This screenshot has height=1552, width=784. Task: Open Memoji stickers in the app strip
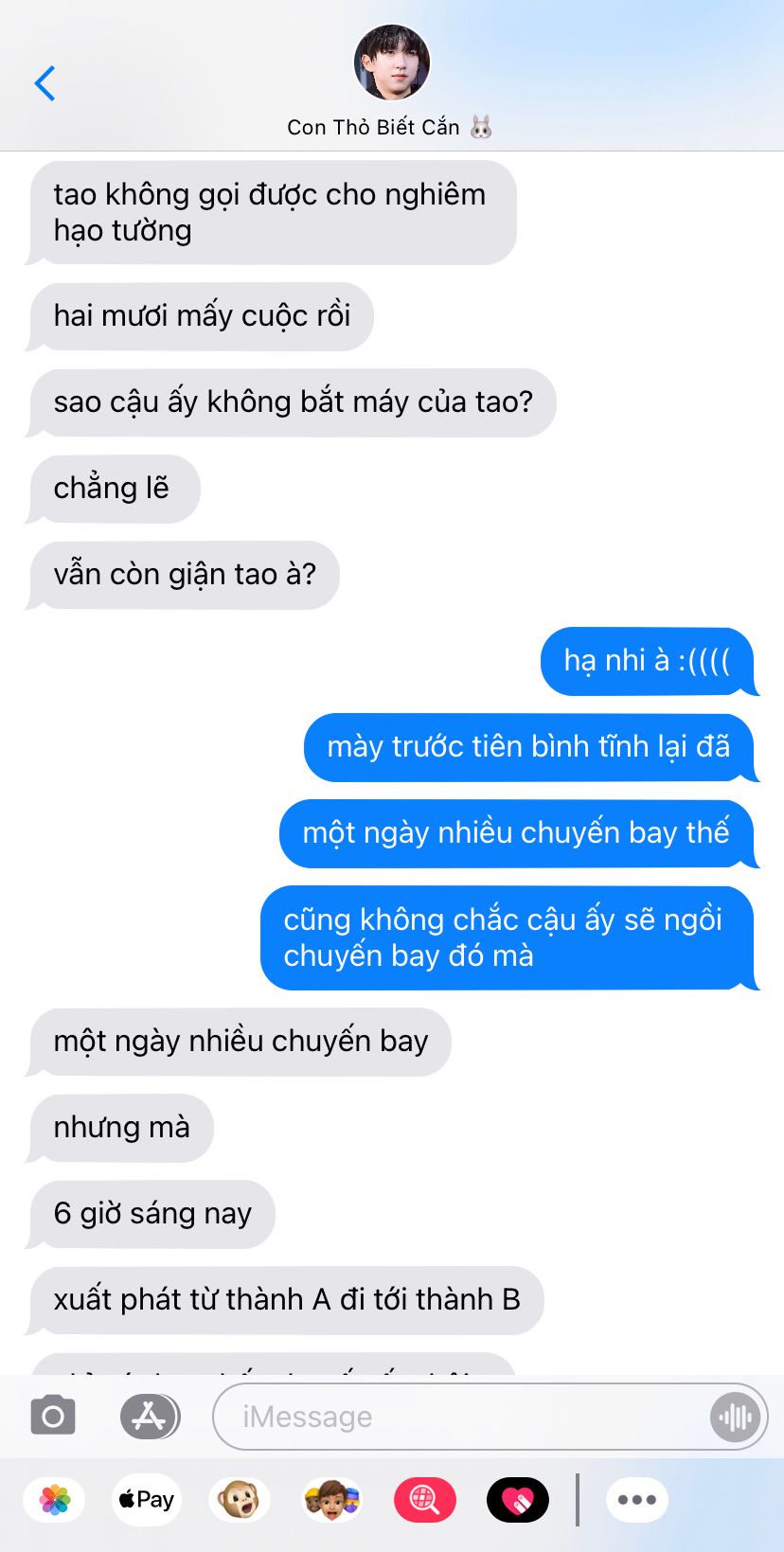(331, 1500)
